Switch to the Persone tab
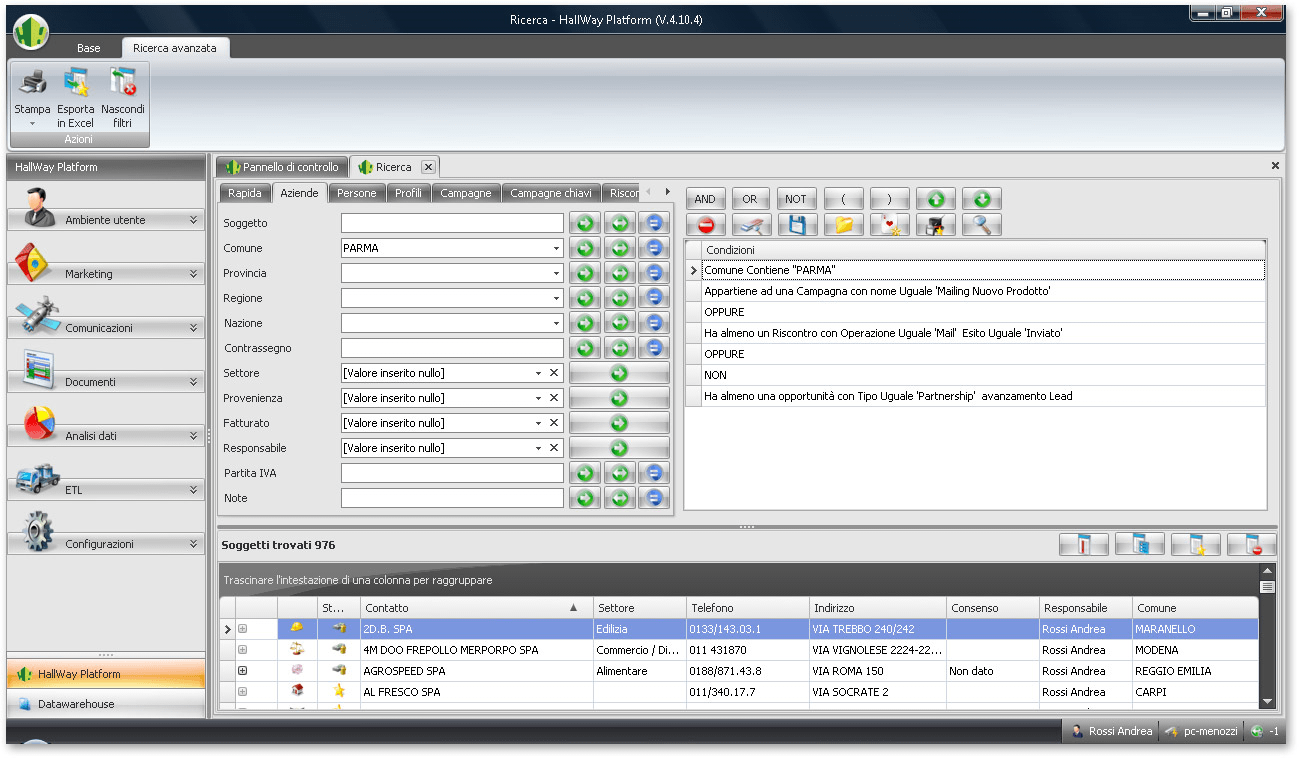Screen dimensions: 1299x758 (x=356, y=193)
